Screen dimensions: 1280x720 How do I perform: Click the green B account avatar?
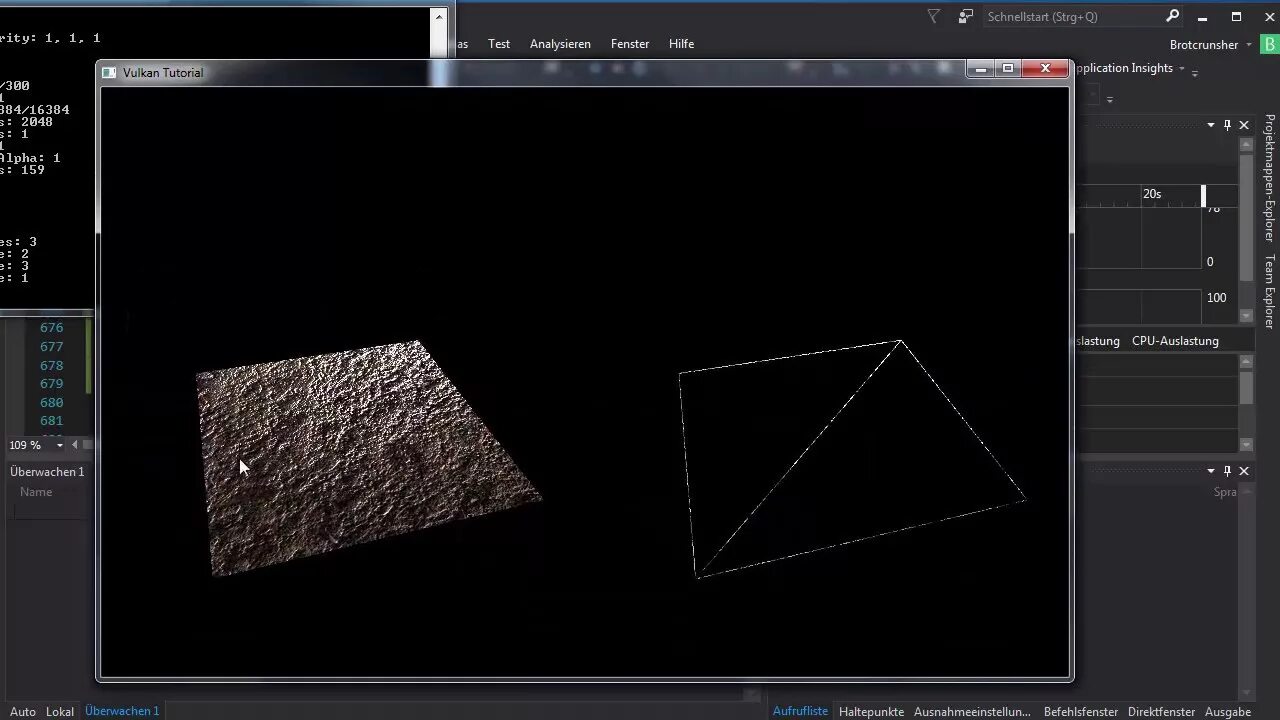(x=1271, y=44)
